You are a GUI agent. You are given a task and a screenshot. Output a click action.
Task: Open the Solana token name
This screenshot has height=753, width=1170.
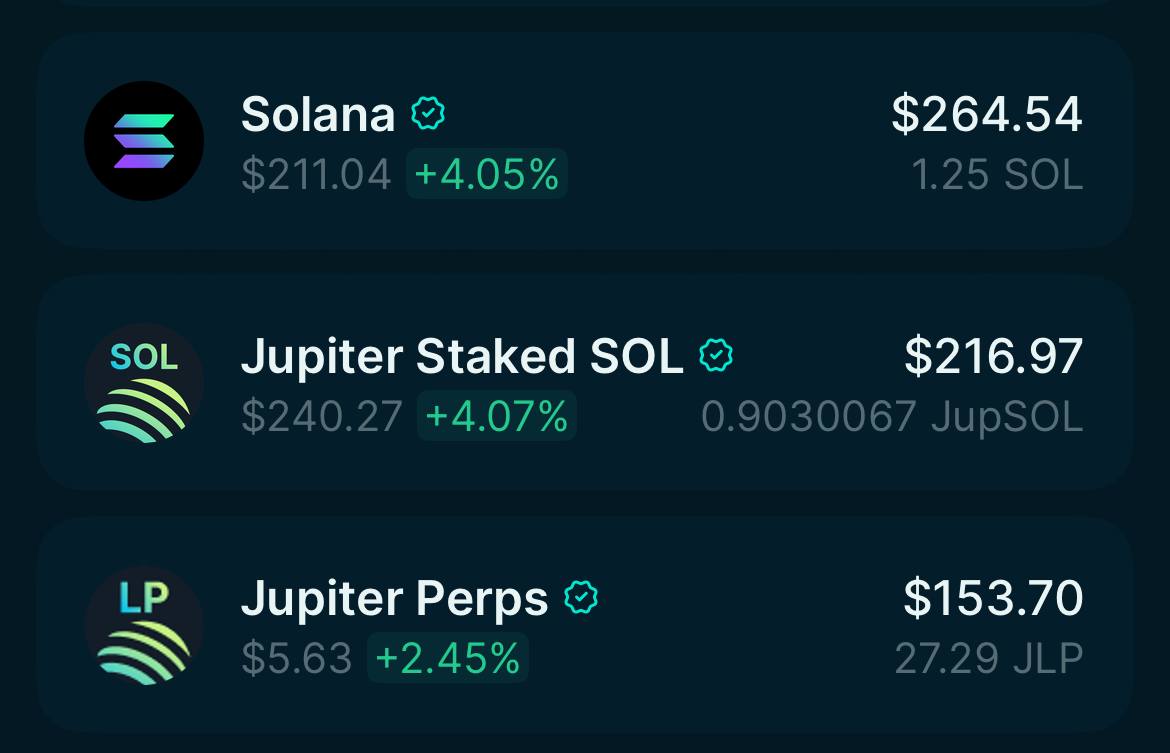pyautogui.click(x=318, y=115)
